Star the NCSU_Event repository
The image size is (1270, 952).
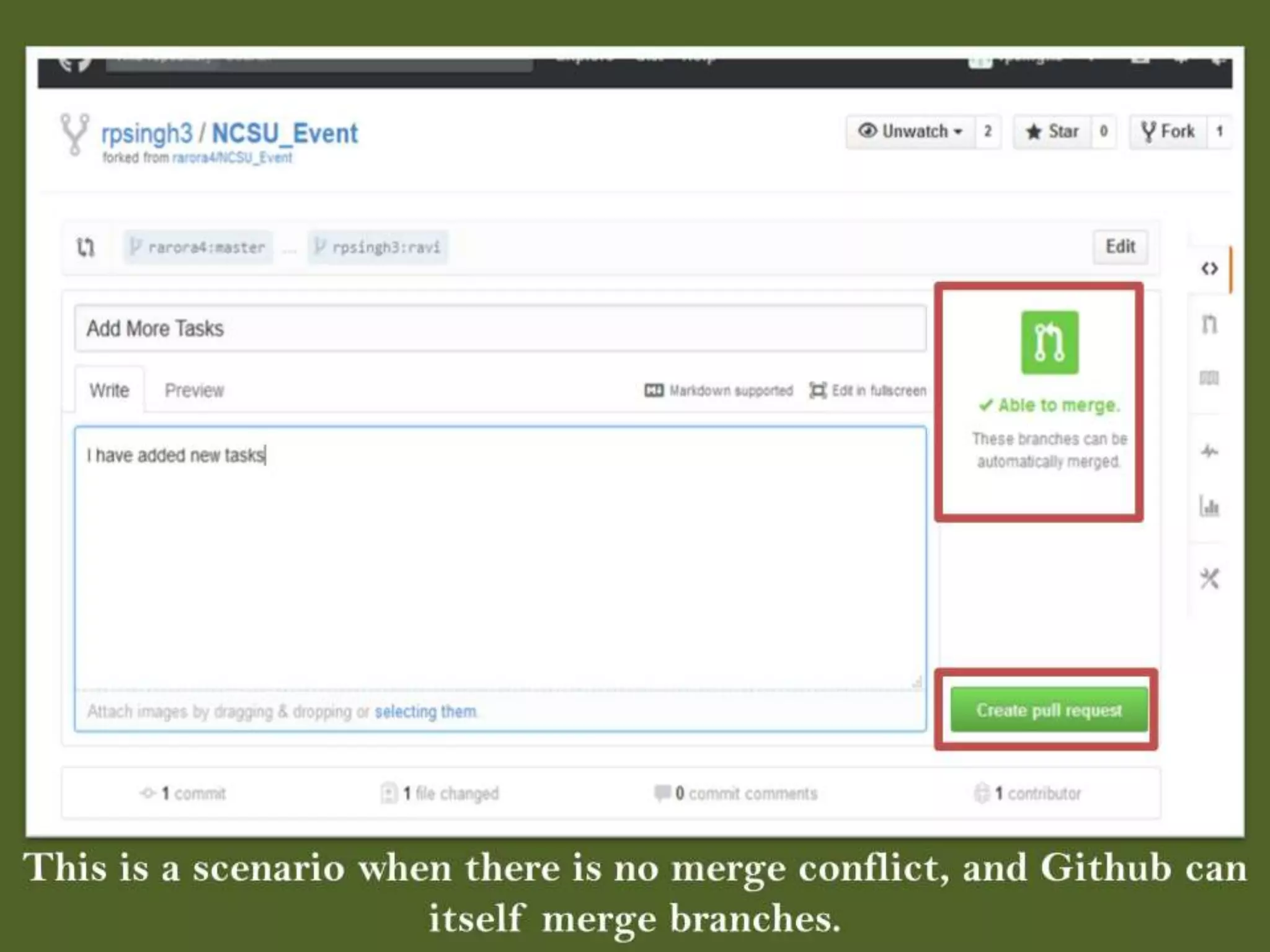click(x=1053, y=131)
